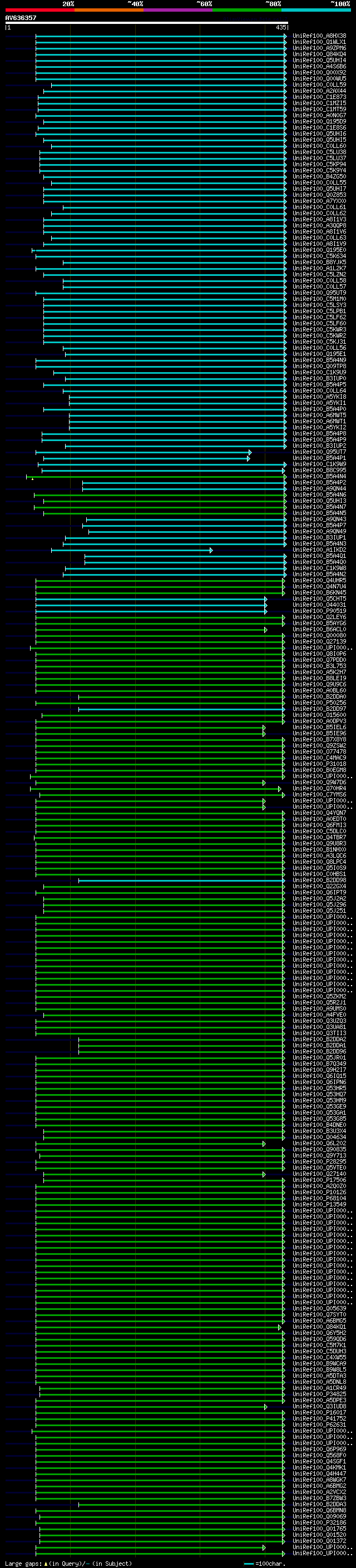356x1568 pixels.
Task: Select hit label UniRef100_A2AX44
Action: pyautogui.click(x=319, y=91)
